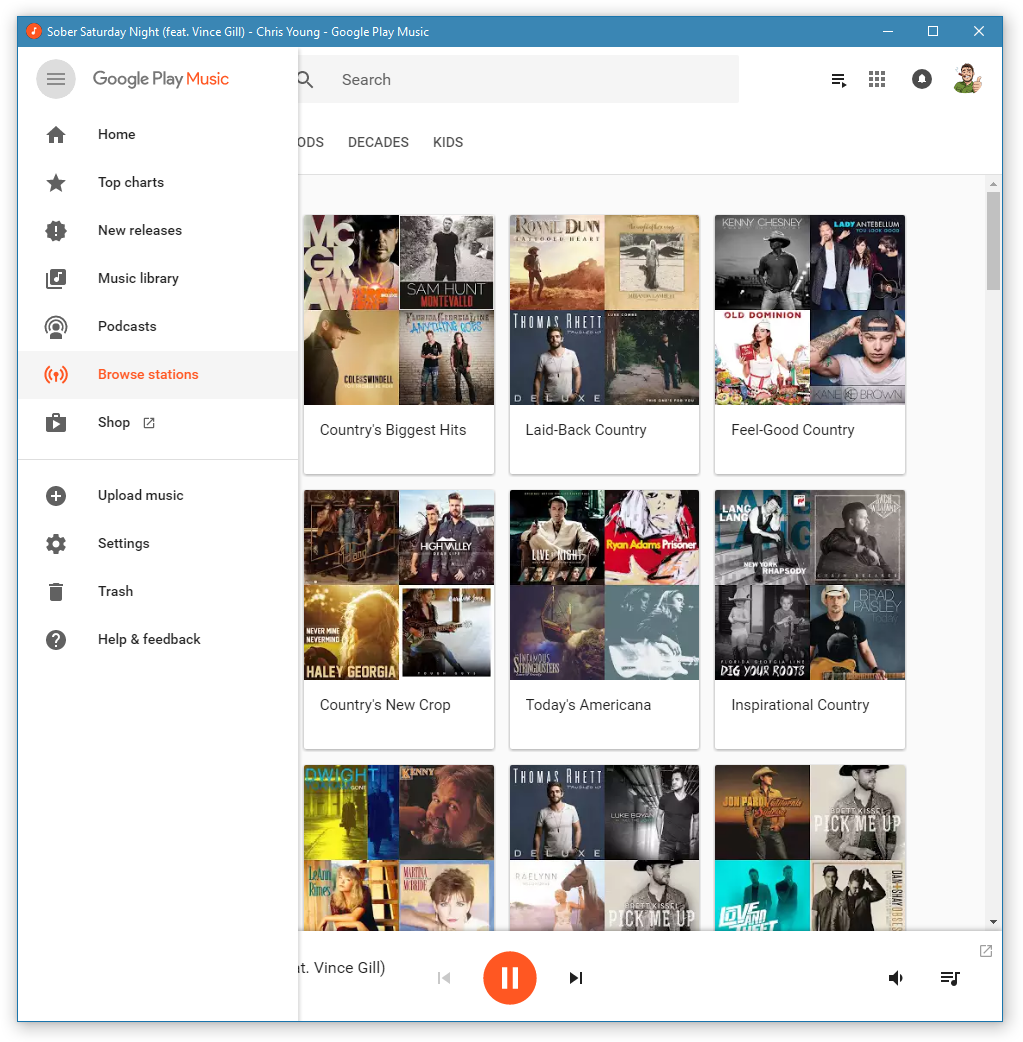Open the user profile avatar
Viewport: 1023px width, 1042px height.
tap(967, 80)
